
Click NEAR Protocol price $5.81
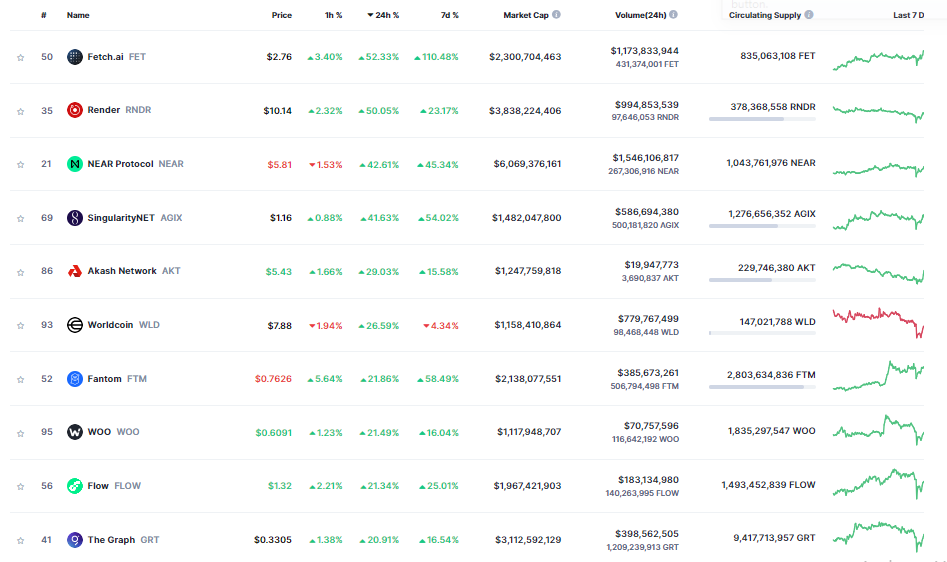[280, 164]
